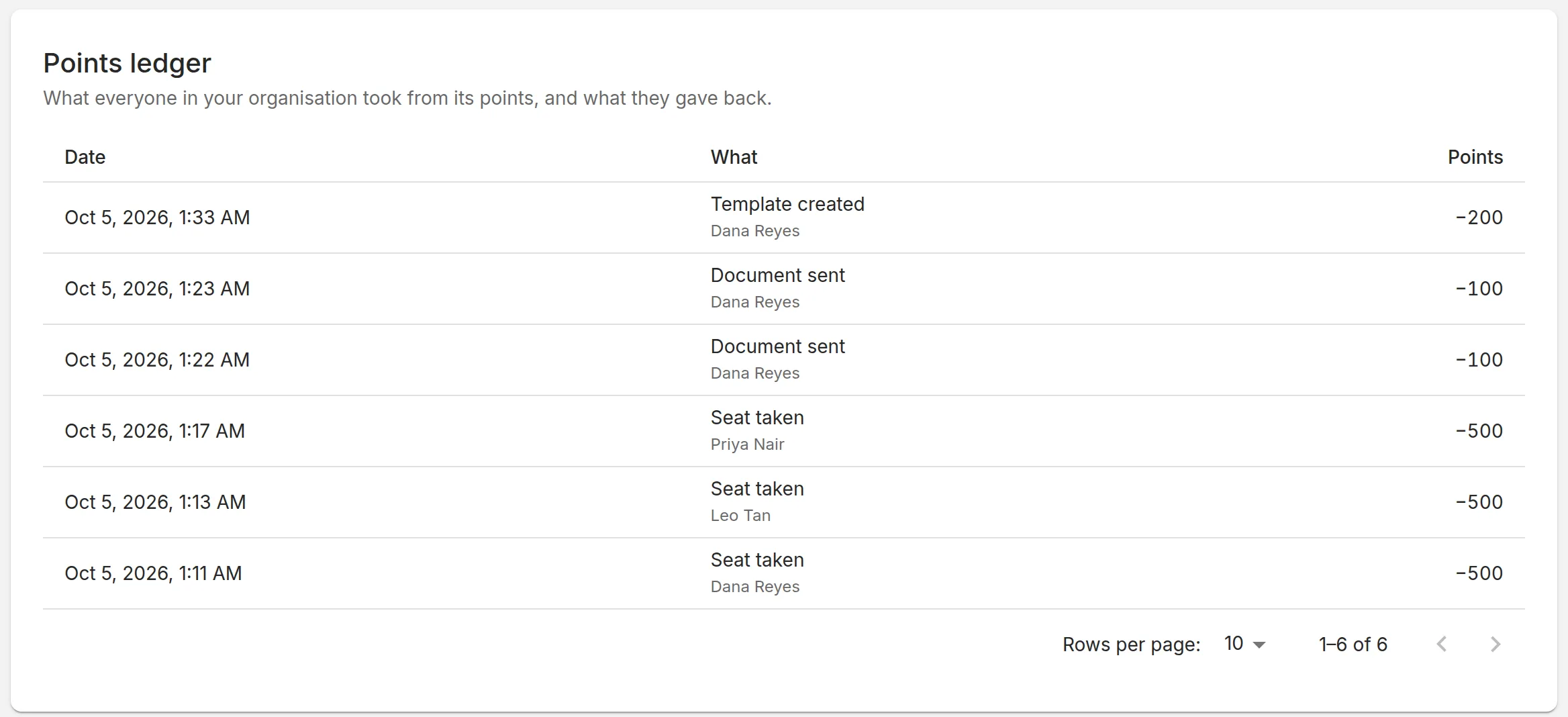Click the 'Template created' entry text
This screenshot has height=717, width=1568.
click(787, 204)
